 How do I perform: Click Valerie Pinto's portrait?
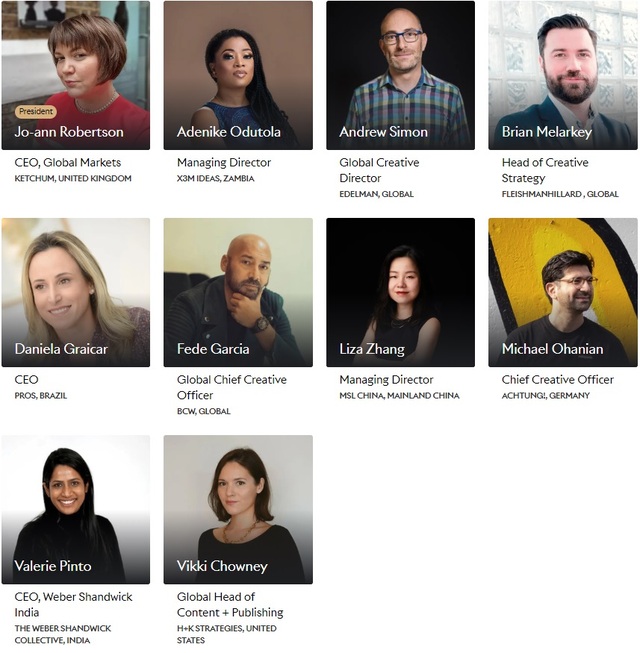pos(76,510)
